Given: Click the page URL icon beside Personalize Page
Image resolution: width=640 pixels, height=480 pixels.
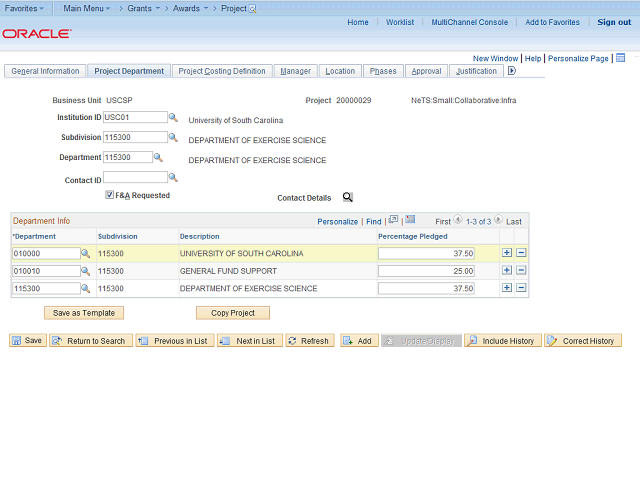Looking at the screenshot, I should [620, 58].
